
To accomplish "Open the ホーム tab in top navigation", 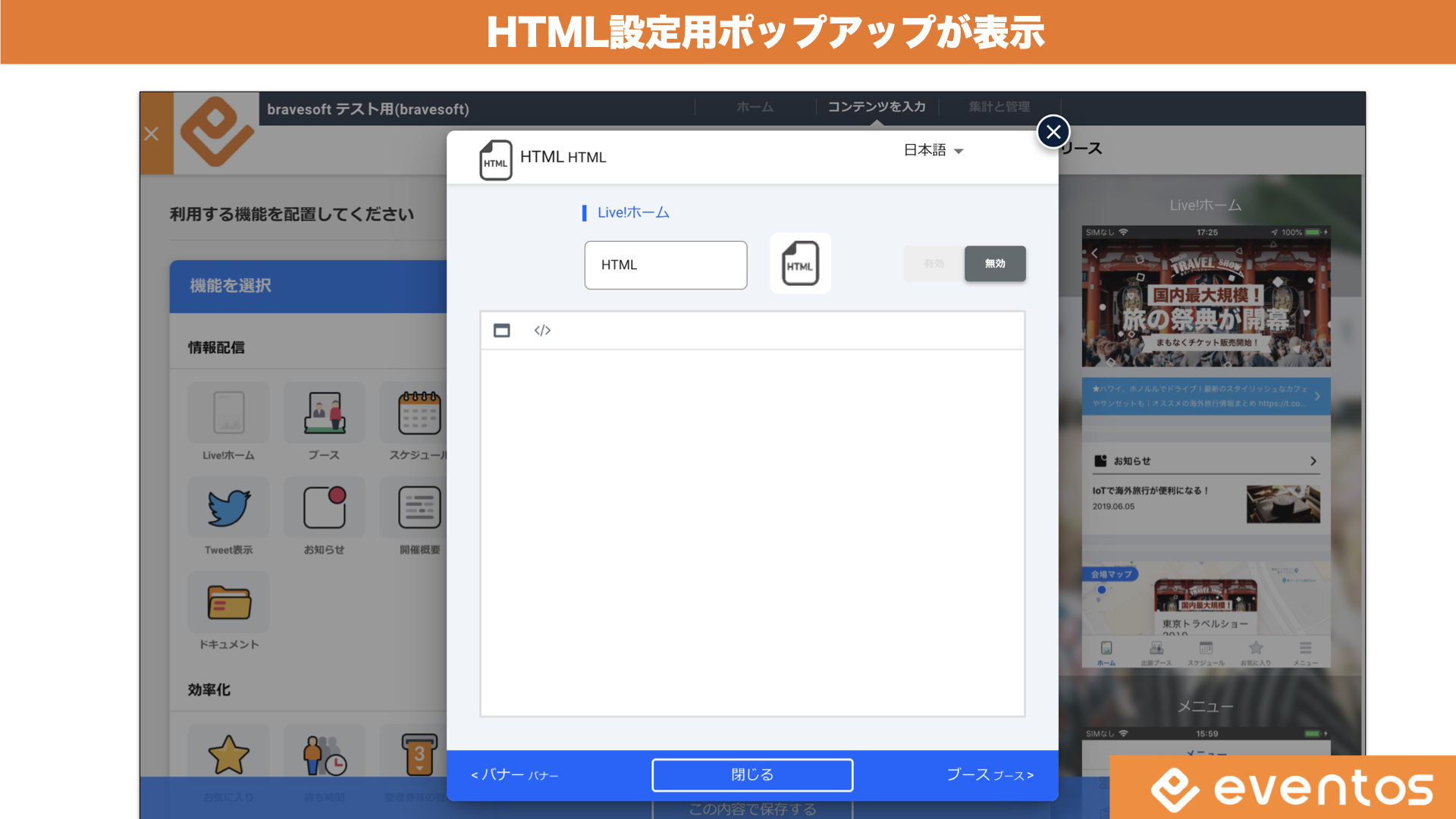I will (755, 107).
